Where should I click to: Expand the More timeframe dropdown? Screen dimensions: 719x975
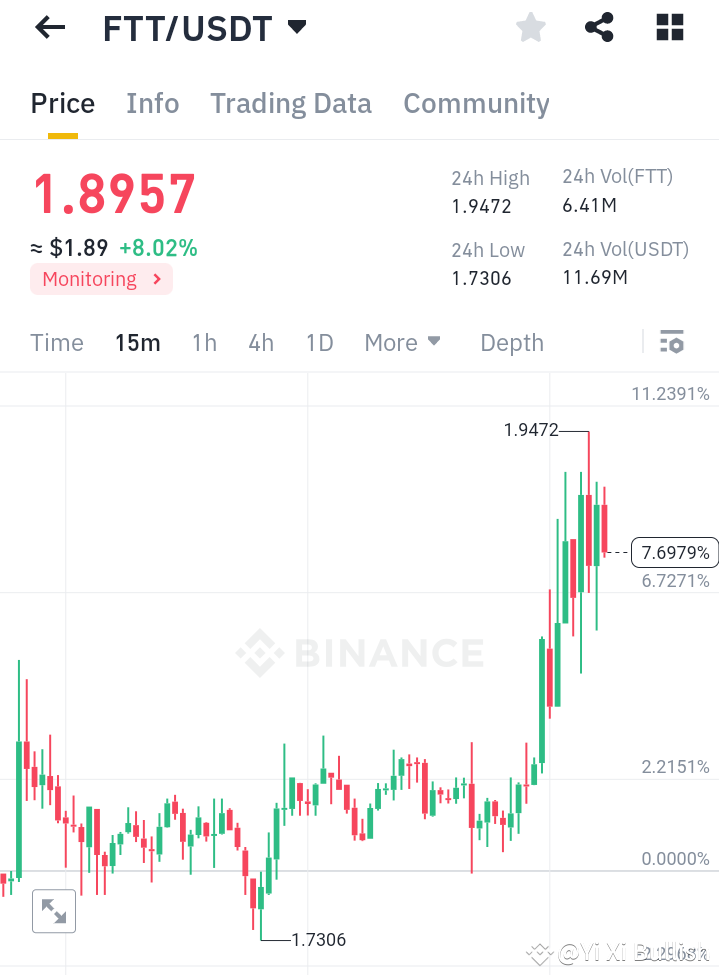(402, 342)
